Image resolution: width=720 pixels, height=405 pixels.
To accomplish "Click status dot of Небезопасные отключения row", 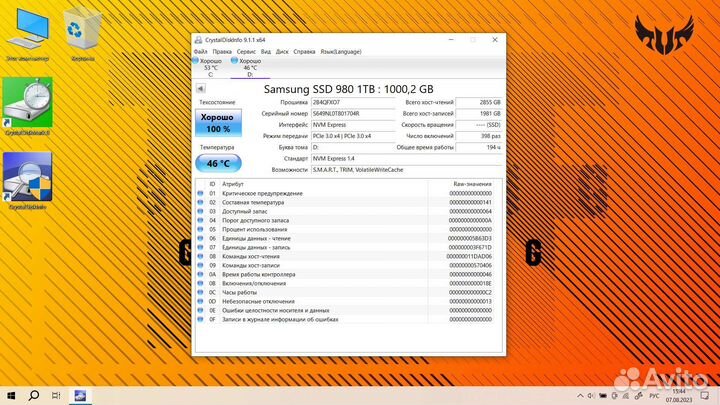I will pos(200,301).
